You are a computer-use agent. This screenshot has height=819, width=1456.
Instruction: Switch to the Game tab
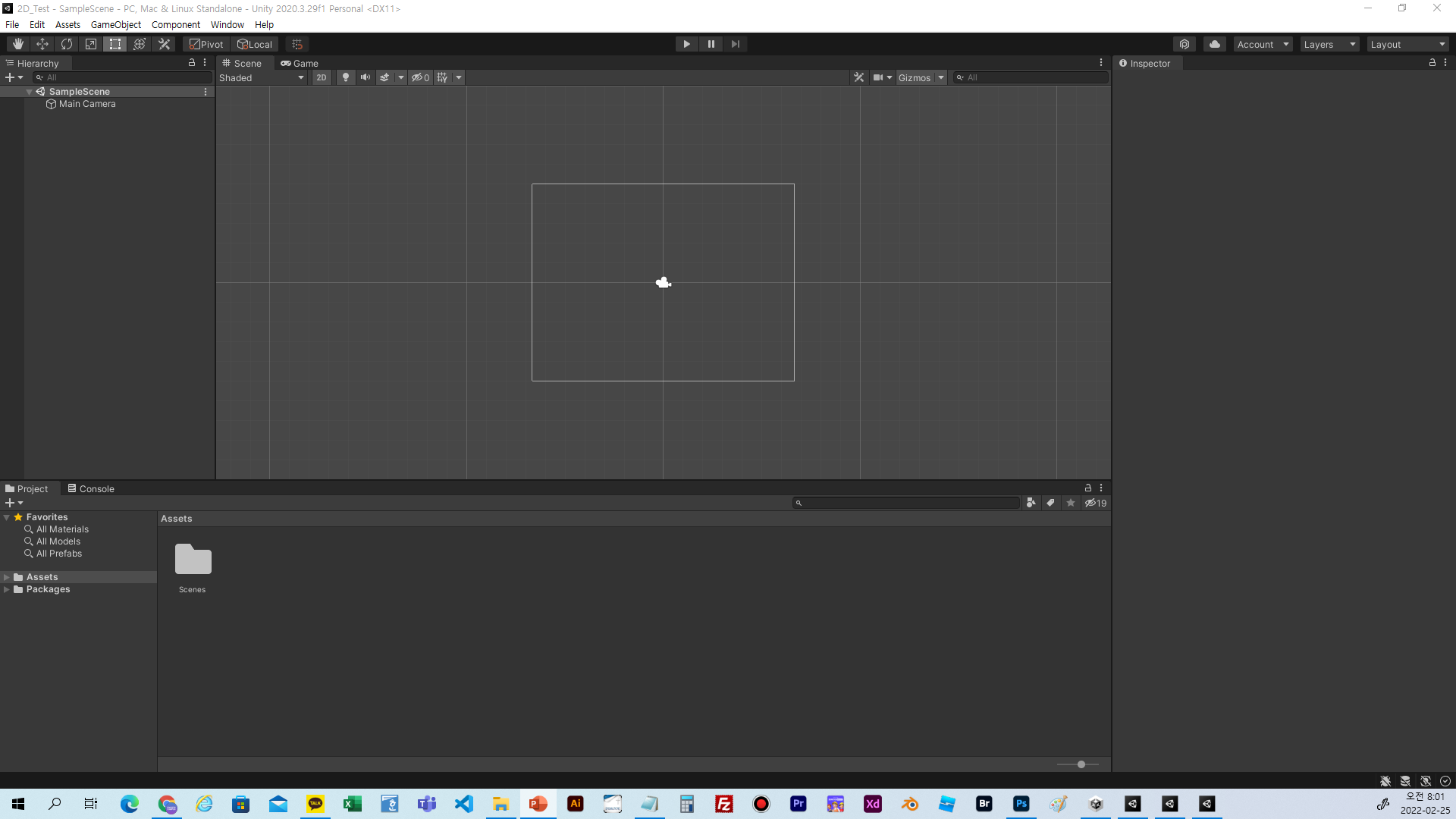click(x=300, y=63)
